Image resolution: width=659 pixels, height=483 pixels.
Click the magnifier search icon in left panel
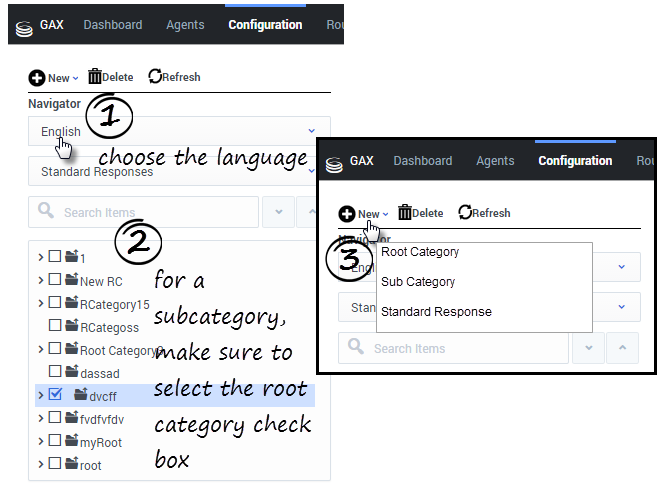(x=46, y=212)
